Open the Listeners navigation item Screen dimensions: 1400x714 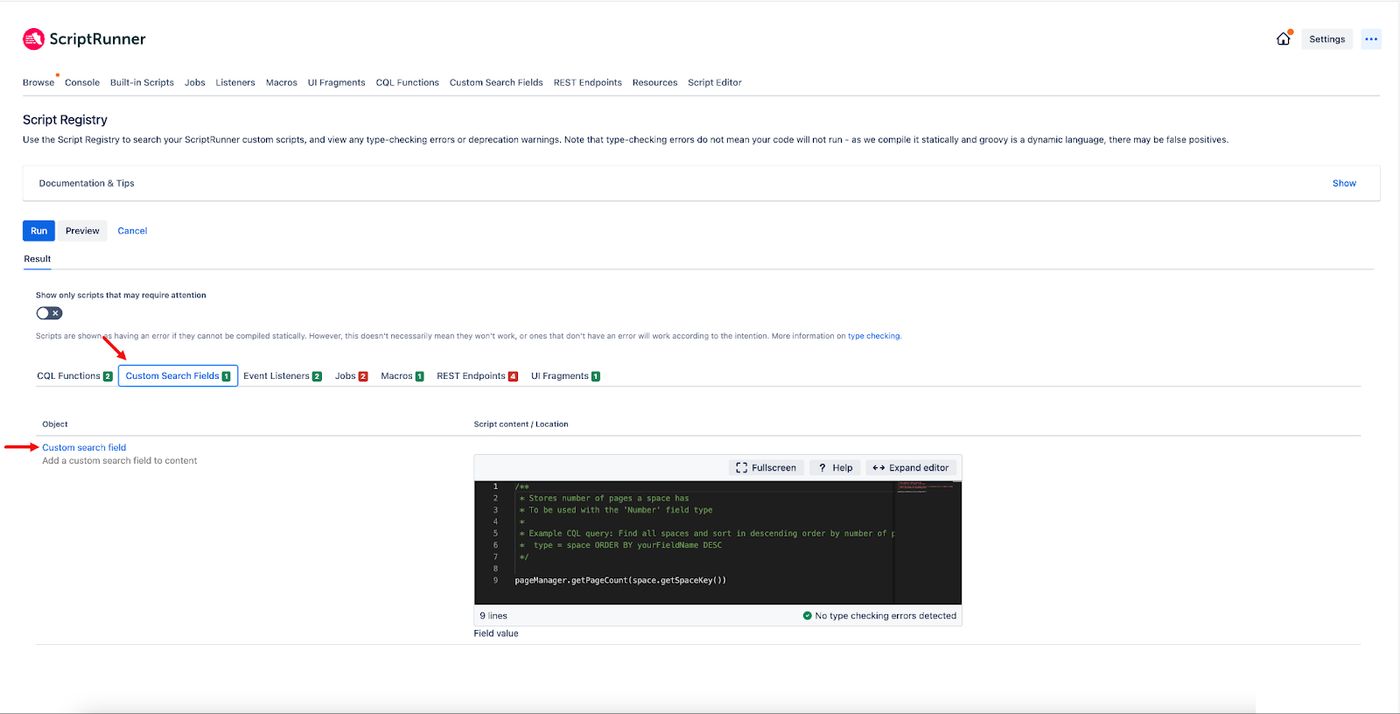click(235, 82)
